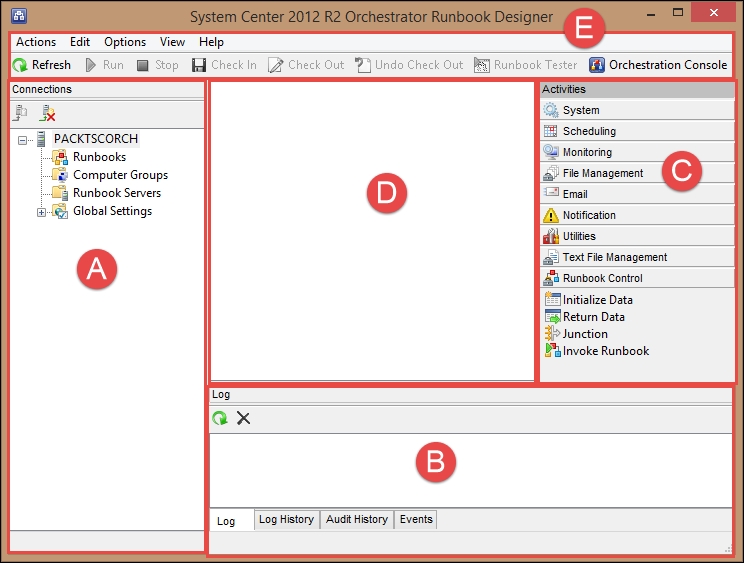744x563 pixels.
Task: Expand the File Management activities category
Action: [x=637, y=173]
